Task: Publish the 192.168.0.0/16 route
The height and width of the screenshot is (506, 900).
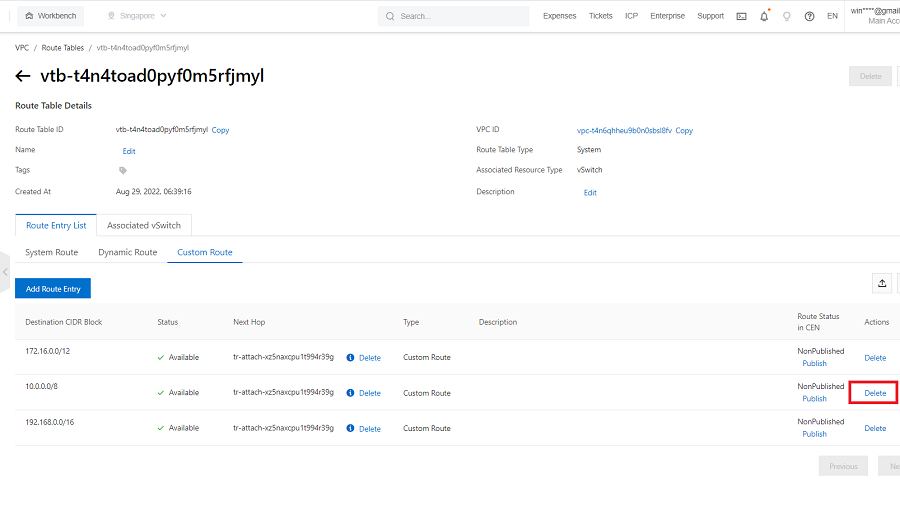Action: coord(814,434)
